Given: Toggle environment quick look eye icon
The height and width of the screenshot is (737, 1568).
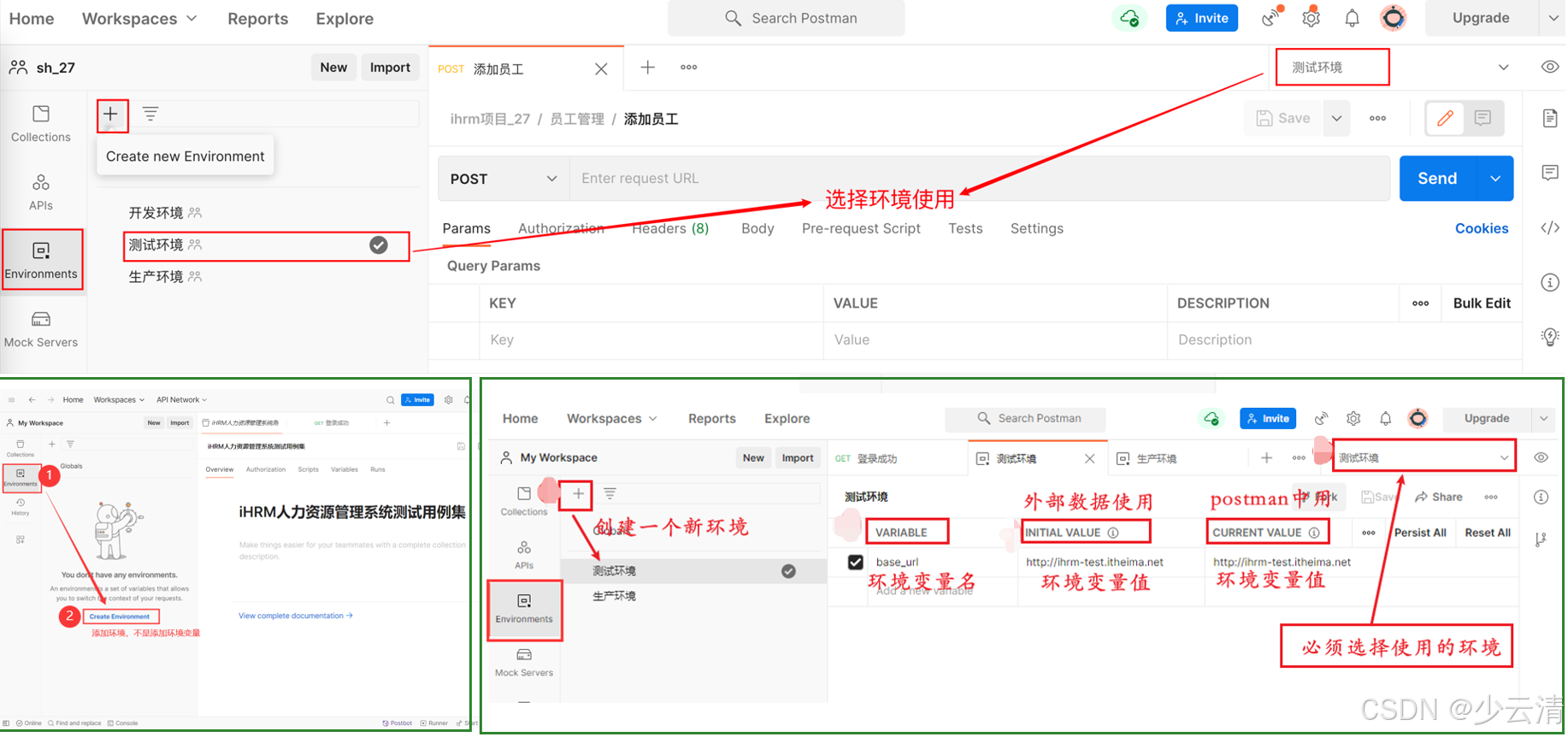Looking at the screenshot, I should (1549, 67).
